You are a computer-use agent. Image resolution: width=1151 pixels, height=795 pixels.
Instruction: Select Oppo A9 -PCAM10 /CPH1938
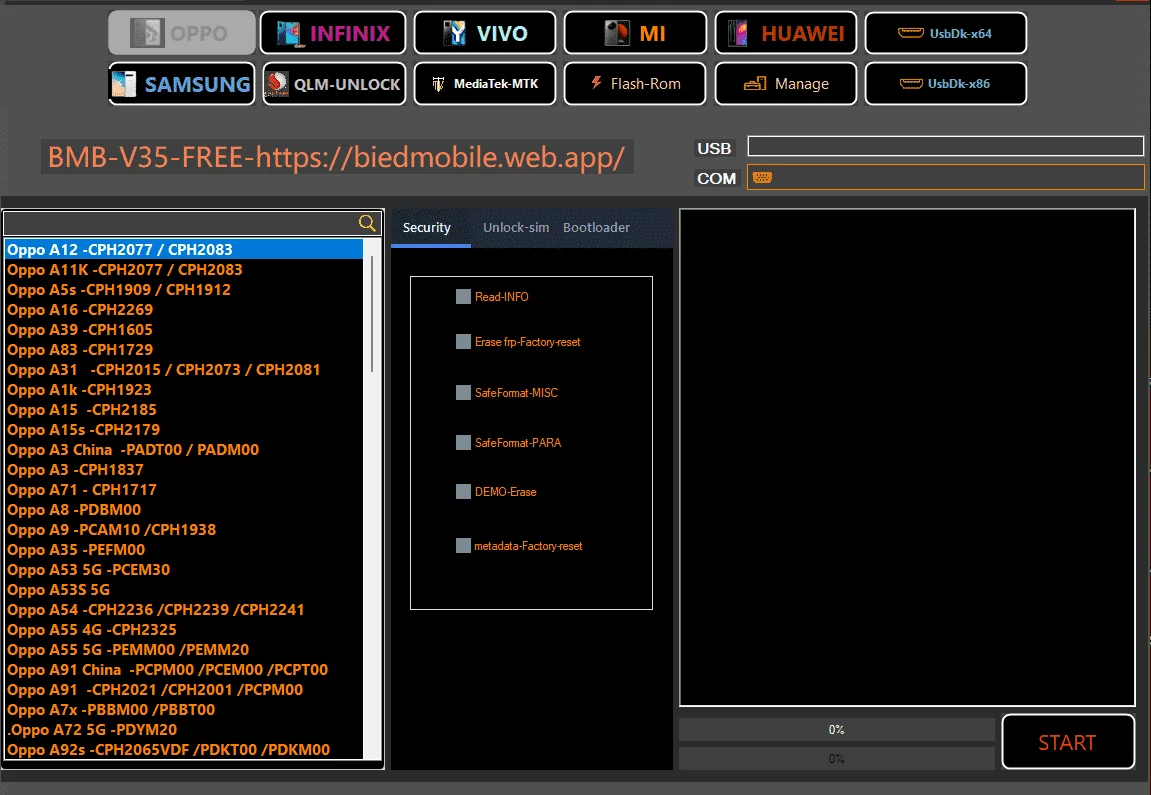[x=184, y=529]
